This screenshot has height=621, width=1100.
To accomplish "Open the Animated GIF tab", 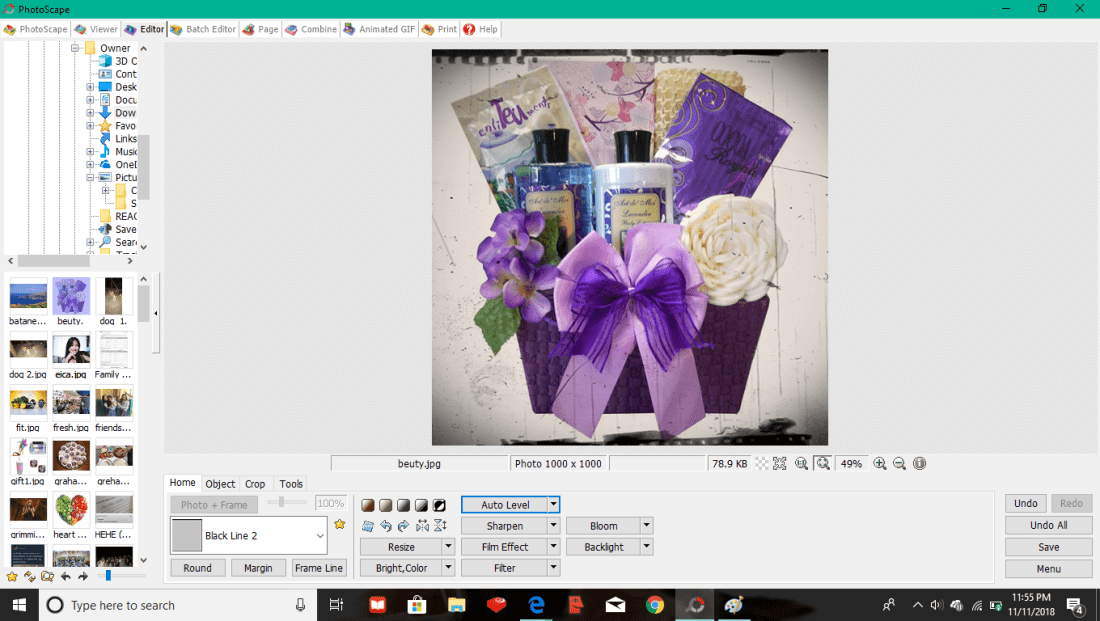I will coord(380,29).
